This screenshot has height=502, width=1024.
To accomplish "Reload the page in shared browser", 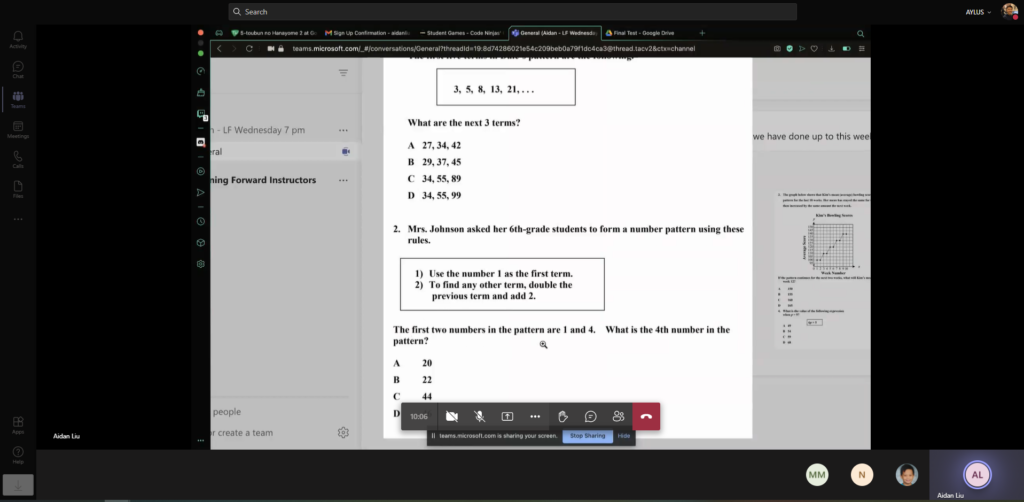I will 249,48.
